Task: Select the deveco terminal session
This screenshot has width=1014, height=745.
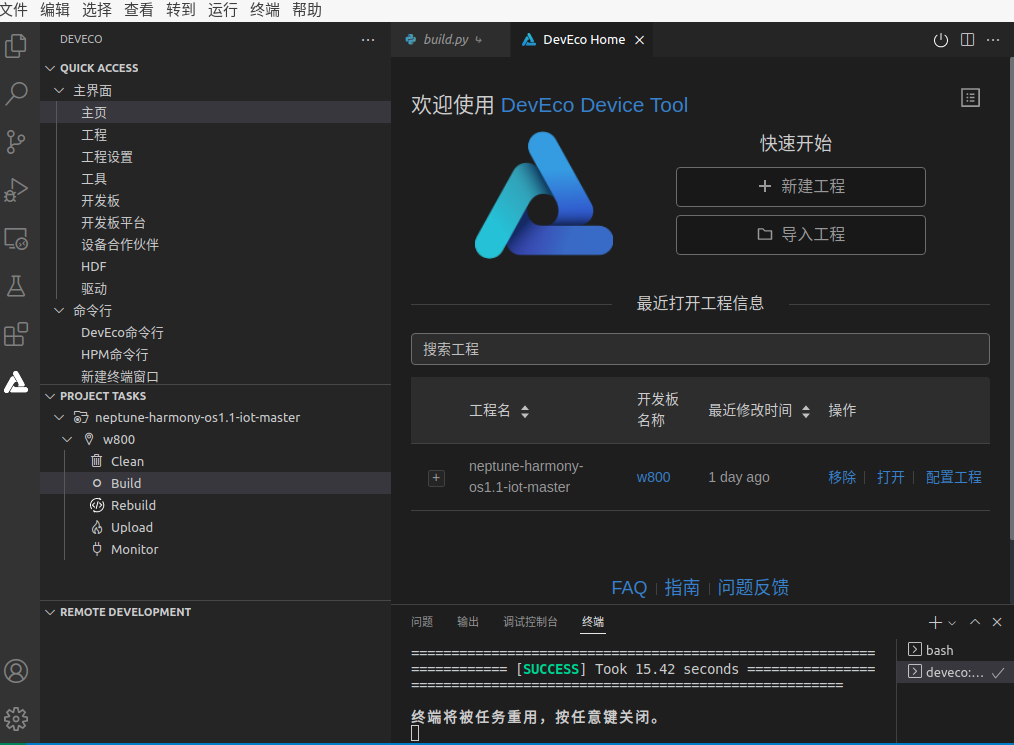Action: pos(954,672)
